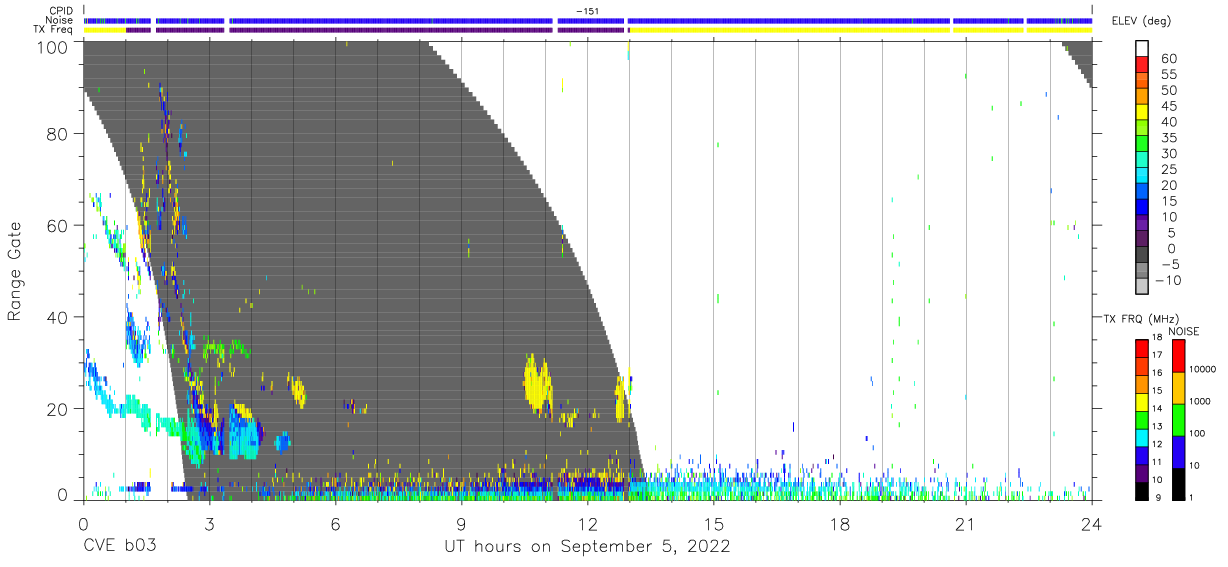This screenshot has height=567, width=1228.
Task: Click the 21 tick on UT hours axis
Action: tap(966, 522)
